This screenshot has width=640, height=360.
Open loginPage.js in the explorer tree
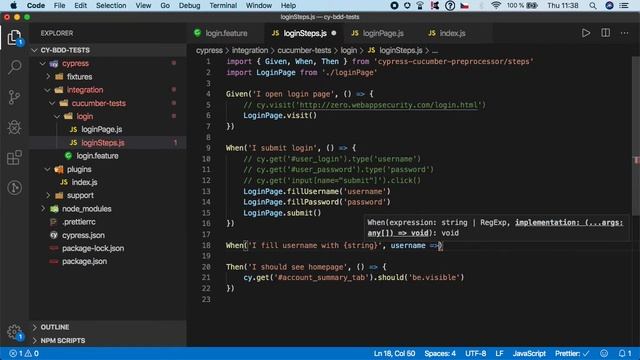(101, 129)
